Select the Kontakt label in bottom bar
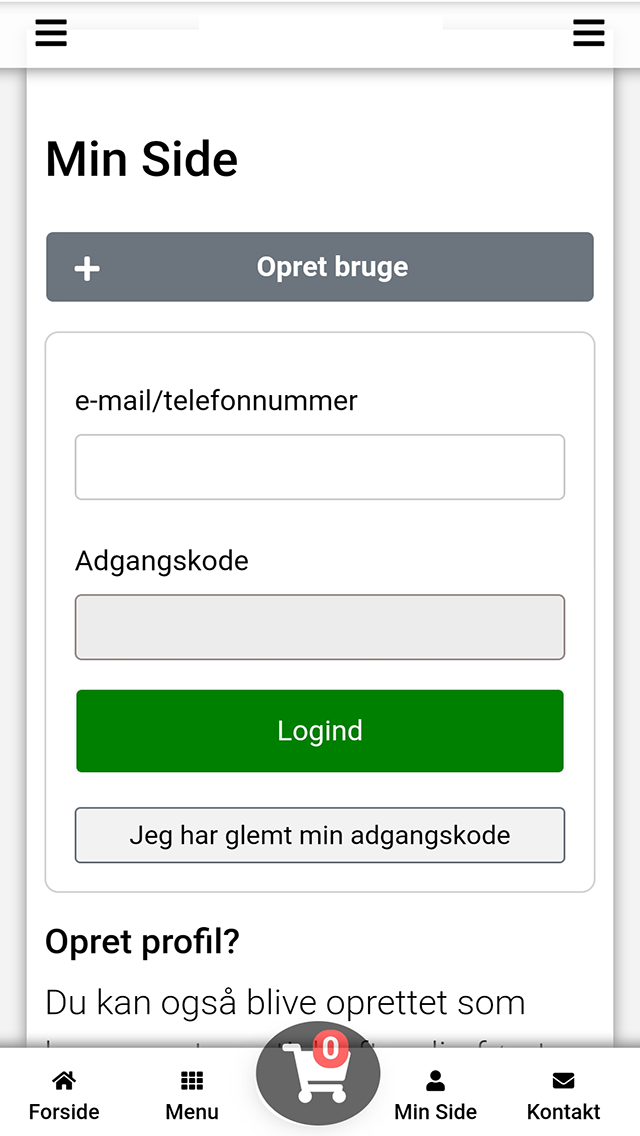Image resolution: width=640 pixels, height=1136 pixels. (564, 1112)
